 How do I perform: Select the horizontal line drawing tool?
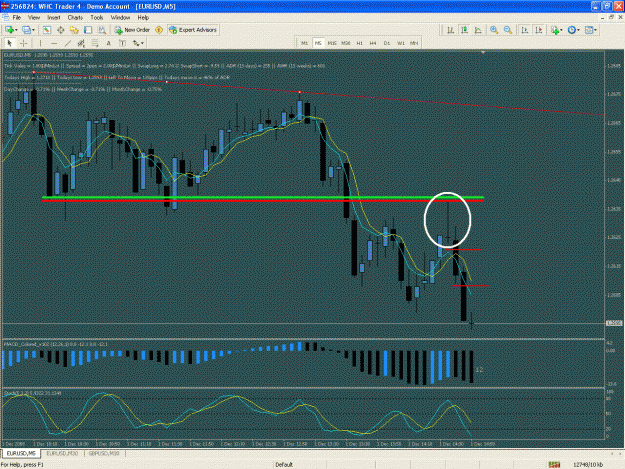click(x=54, y=43)
